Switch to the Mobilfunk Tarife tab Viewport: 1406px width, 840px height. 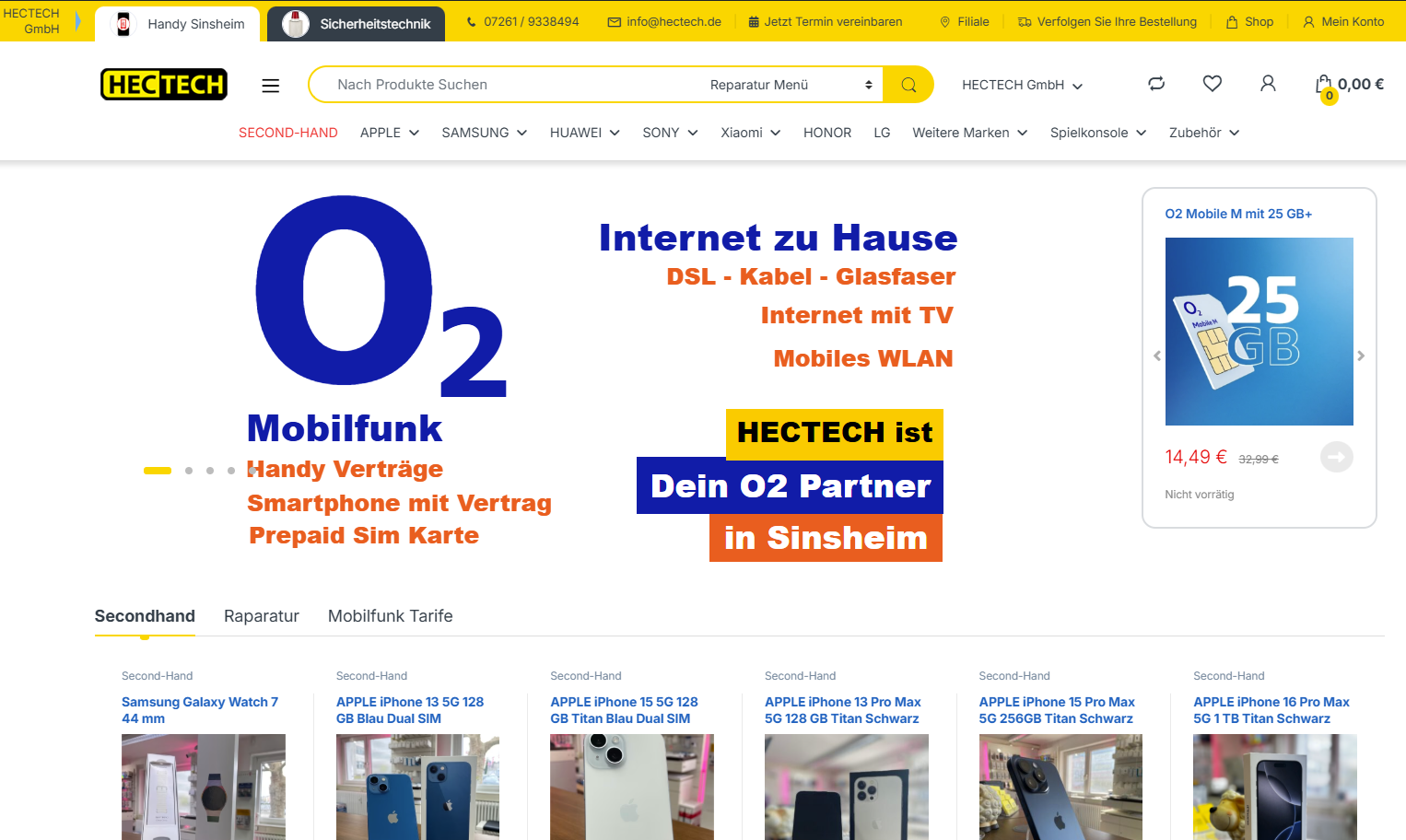pyautogui.click(x=391, y=616)
